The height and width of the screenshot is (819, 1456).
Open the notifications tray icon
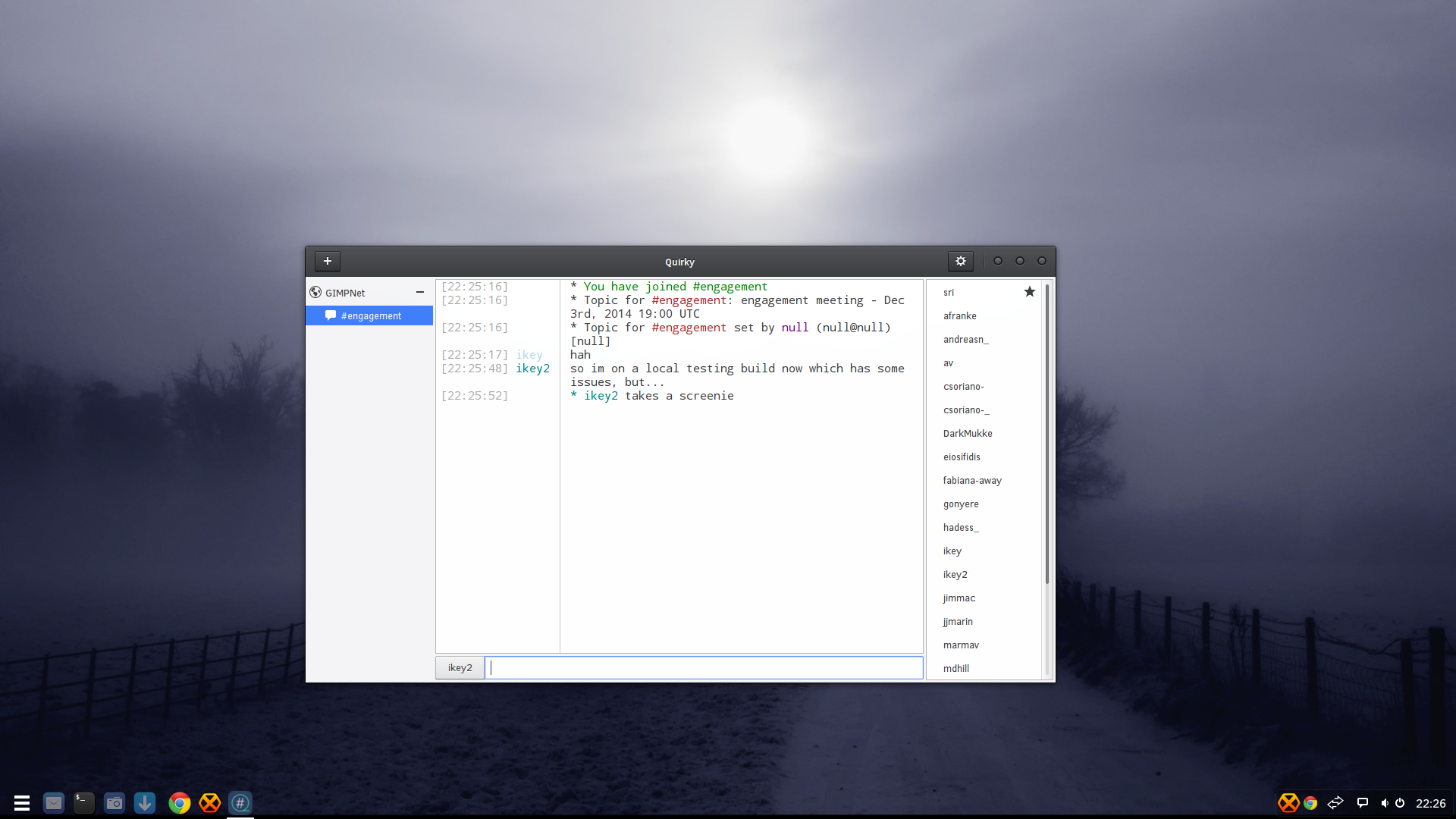pos(1362,802)
